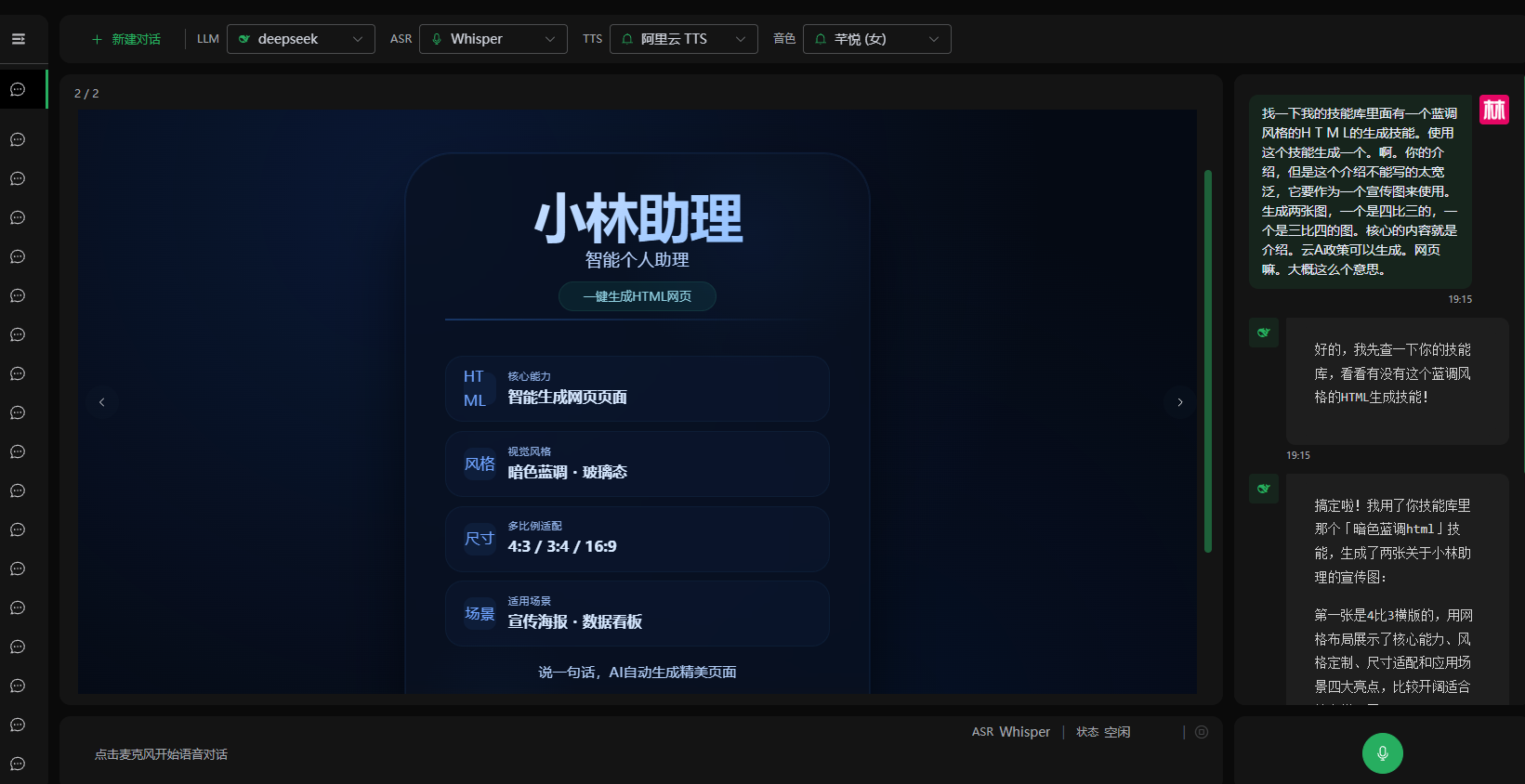1525x784 pixels.
Task: Click the 小林助理 promo image preview
Action: 638,401
